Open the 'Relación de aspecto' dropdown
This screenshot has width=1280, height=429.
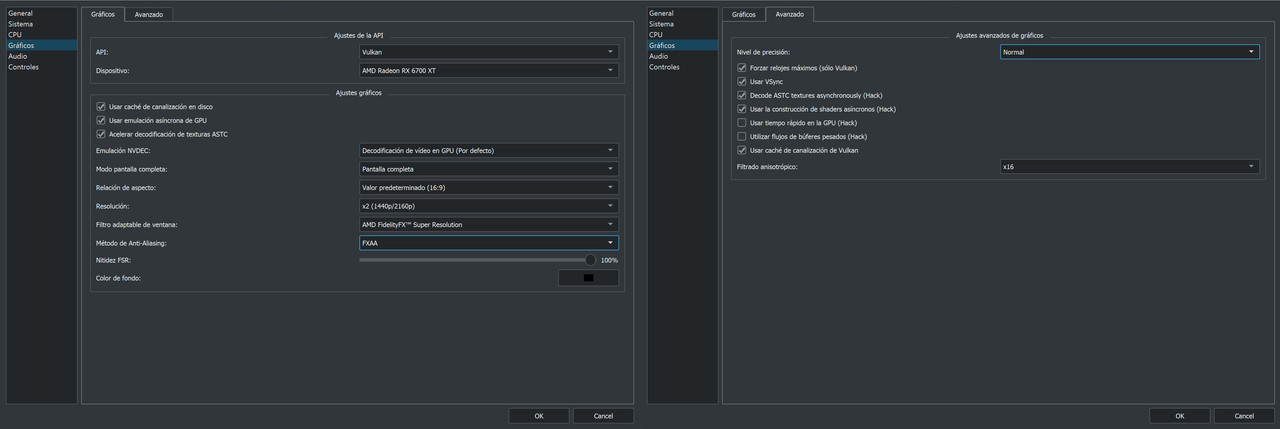488,187
